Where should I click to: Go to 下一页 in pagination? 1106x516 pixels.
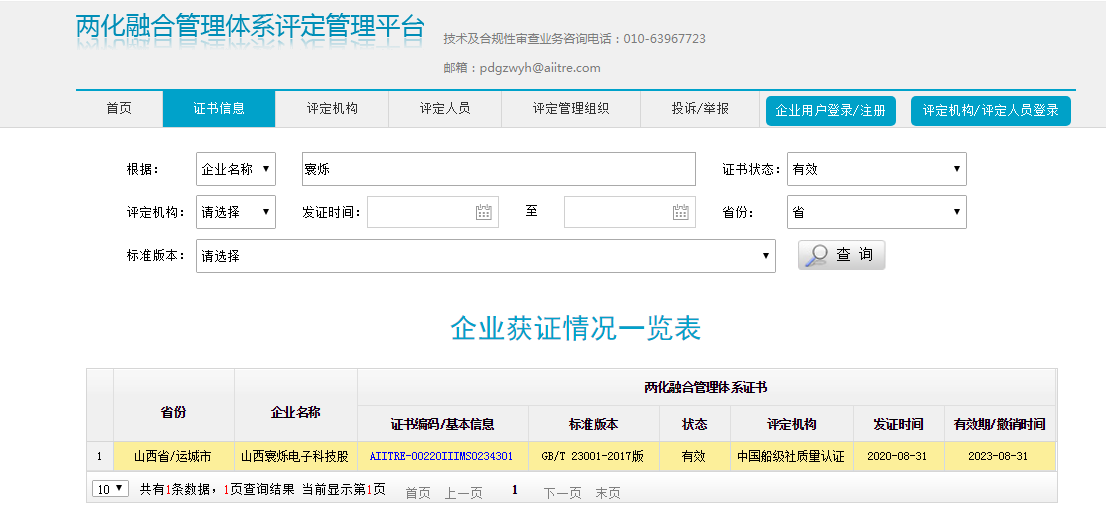[562, 493]
